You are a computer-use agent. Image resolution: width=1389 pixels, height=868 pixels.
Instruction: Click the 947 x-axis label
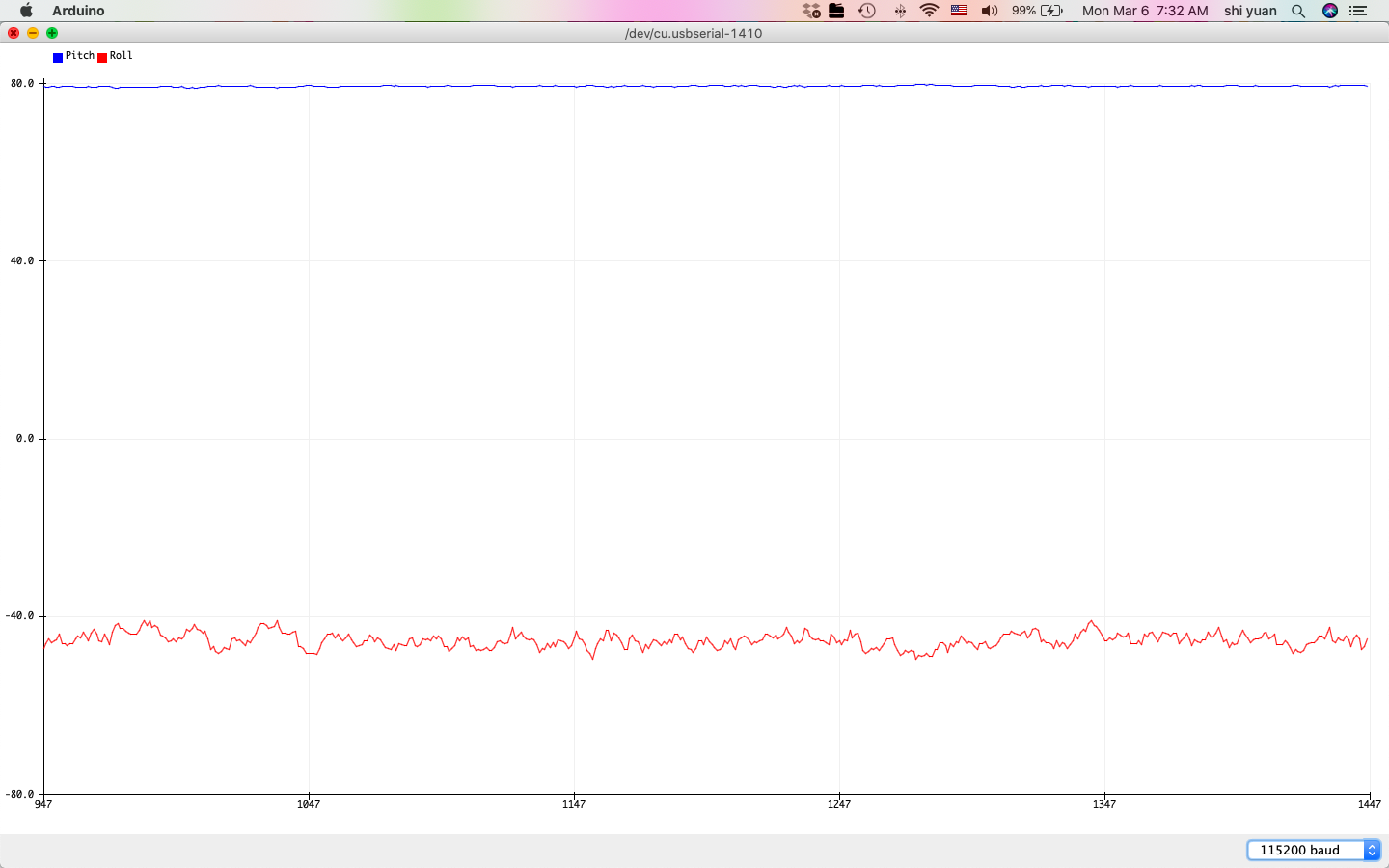tap(43, 804)
